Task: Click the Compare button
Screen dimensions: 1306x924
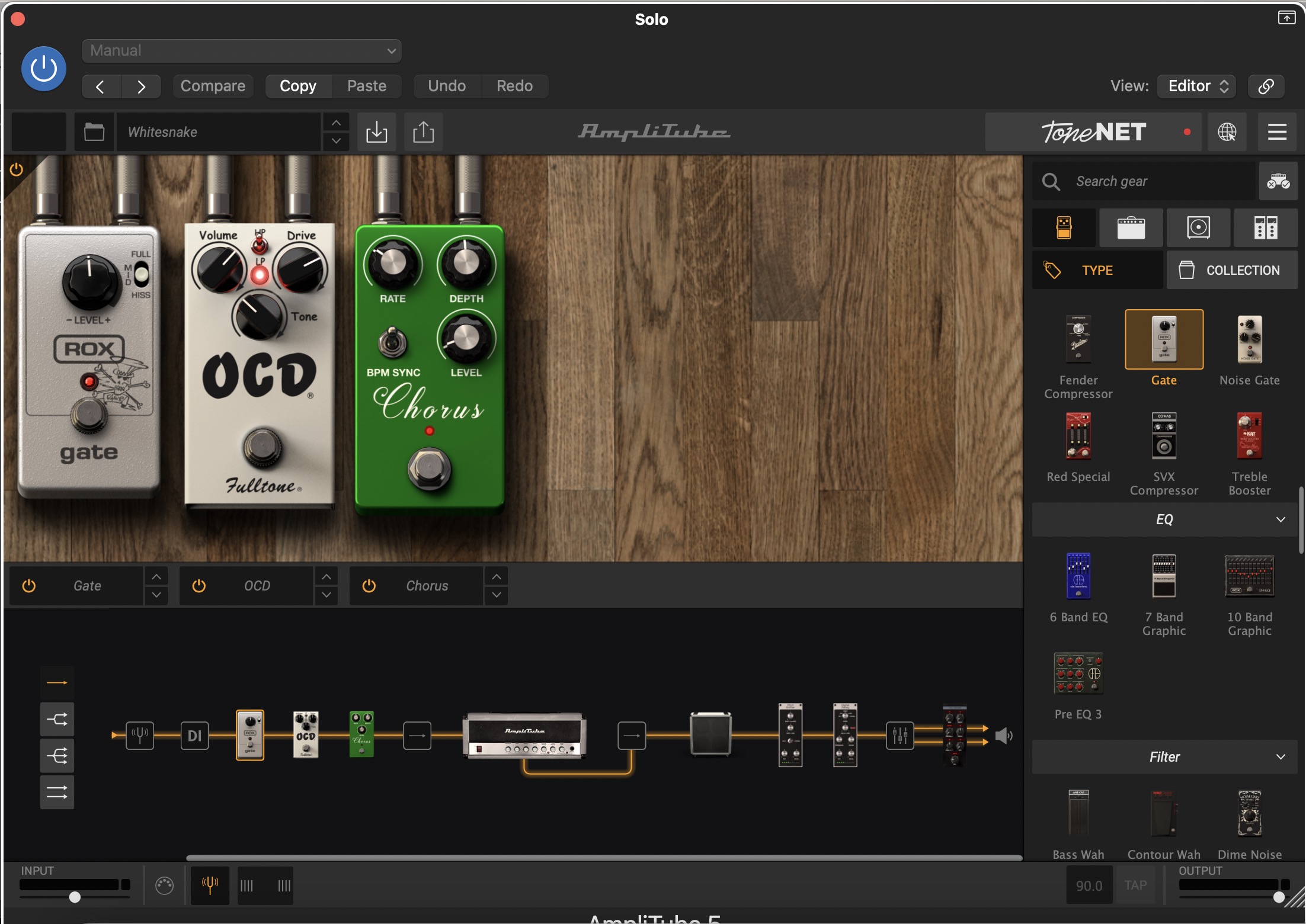Action: pyautogui.click(x=213, y=86)
